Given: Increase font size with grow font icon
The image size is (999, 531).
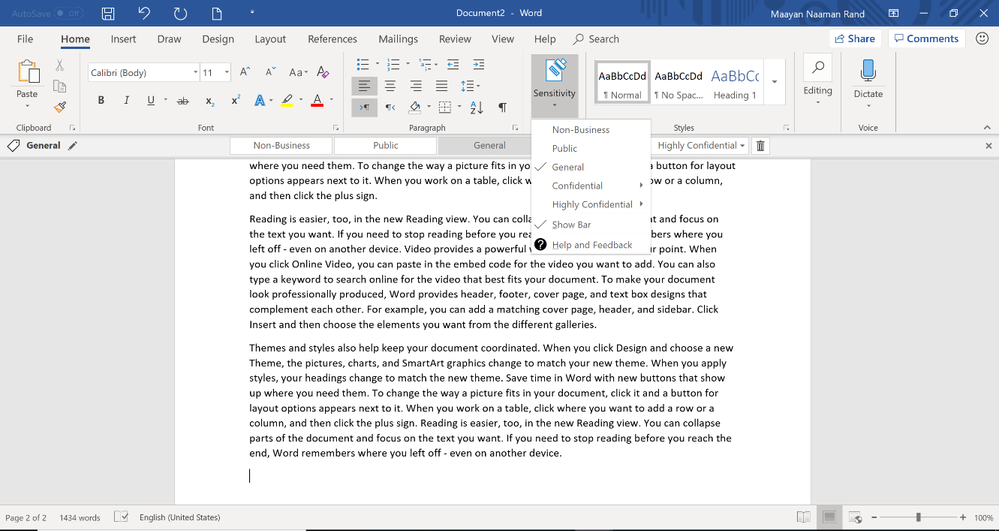Looking at the screenshot, I should pos(245,72).
